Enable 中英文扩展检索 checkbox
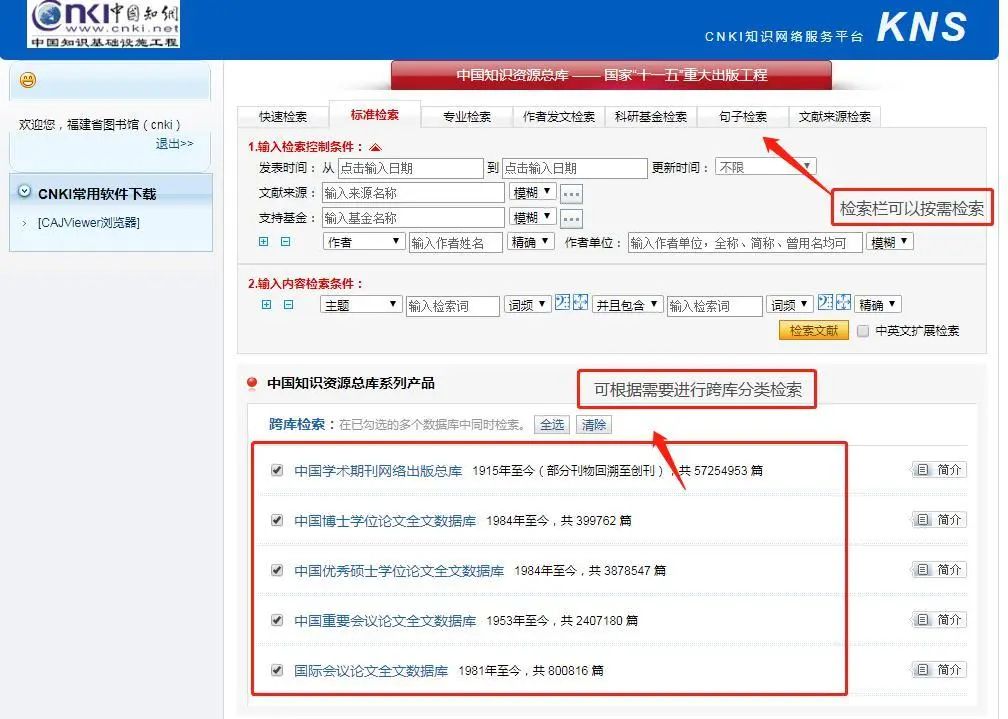Screen dimensions: 1008x719 tap(863, 331)
